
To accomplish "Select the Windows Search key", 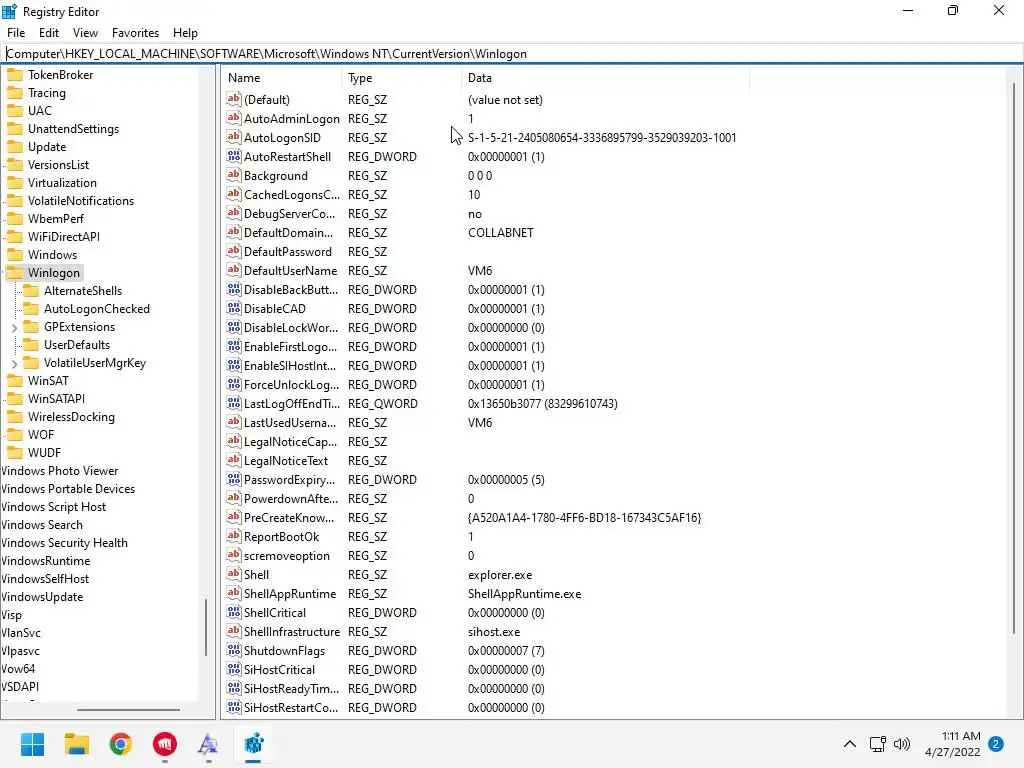I will 42,525.
